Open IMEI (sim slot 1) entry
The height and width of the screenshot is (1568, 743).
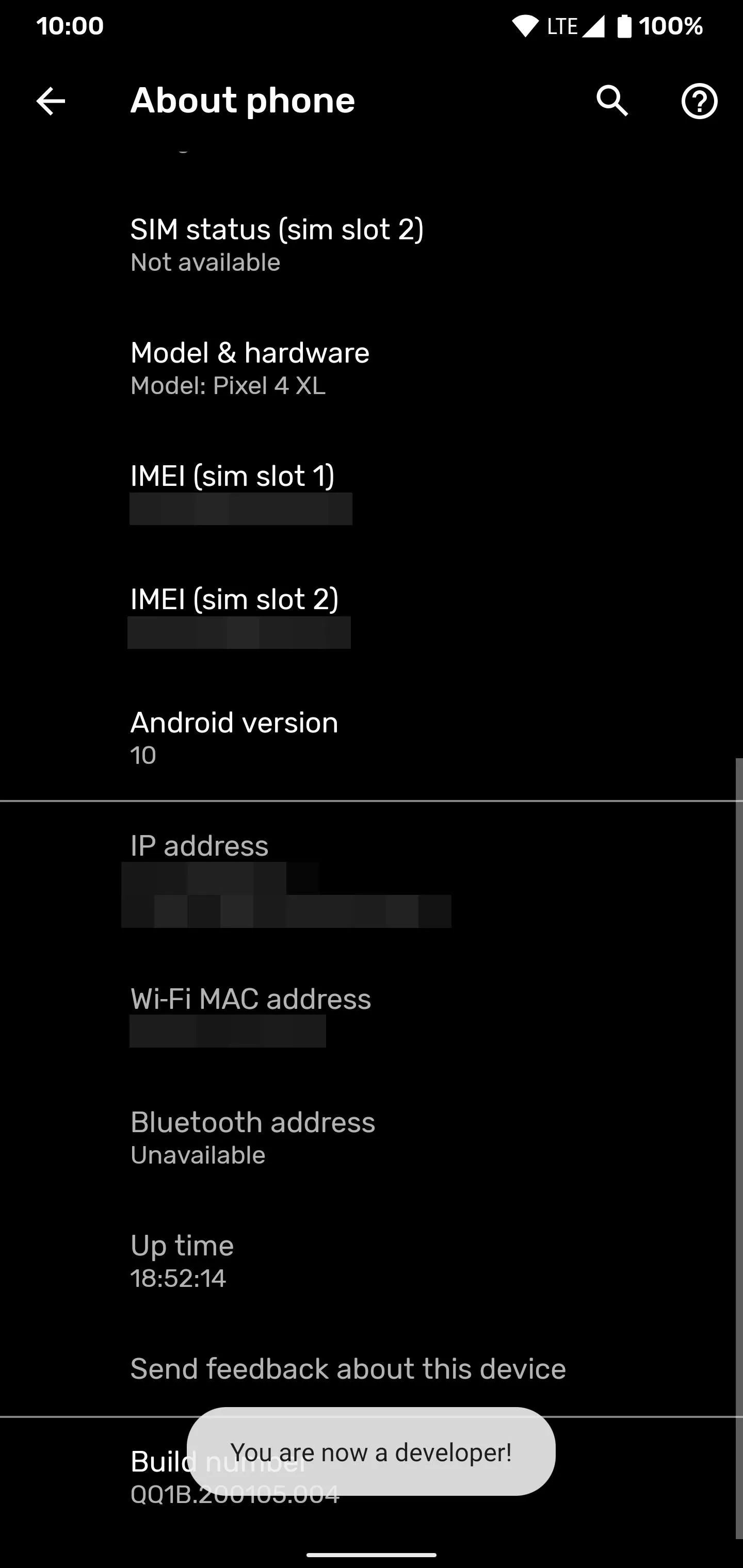tap(372, 492)
